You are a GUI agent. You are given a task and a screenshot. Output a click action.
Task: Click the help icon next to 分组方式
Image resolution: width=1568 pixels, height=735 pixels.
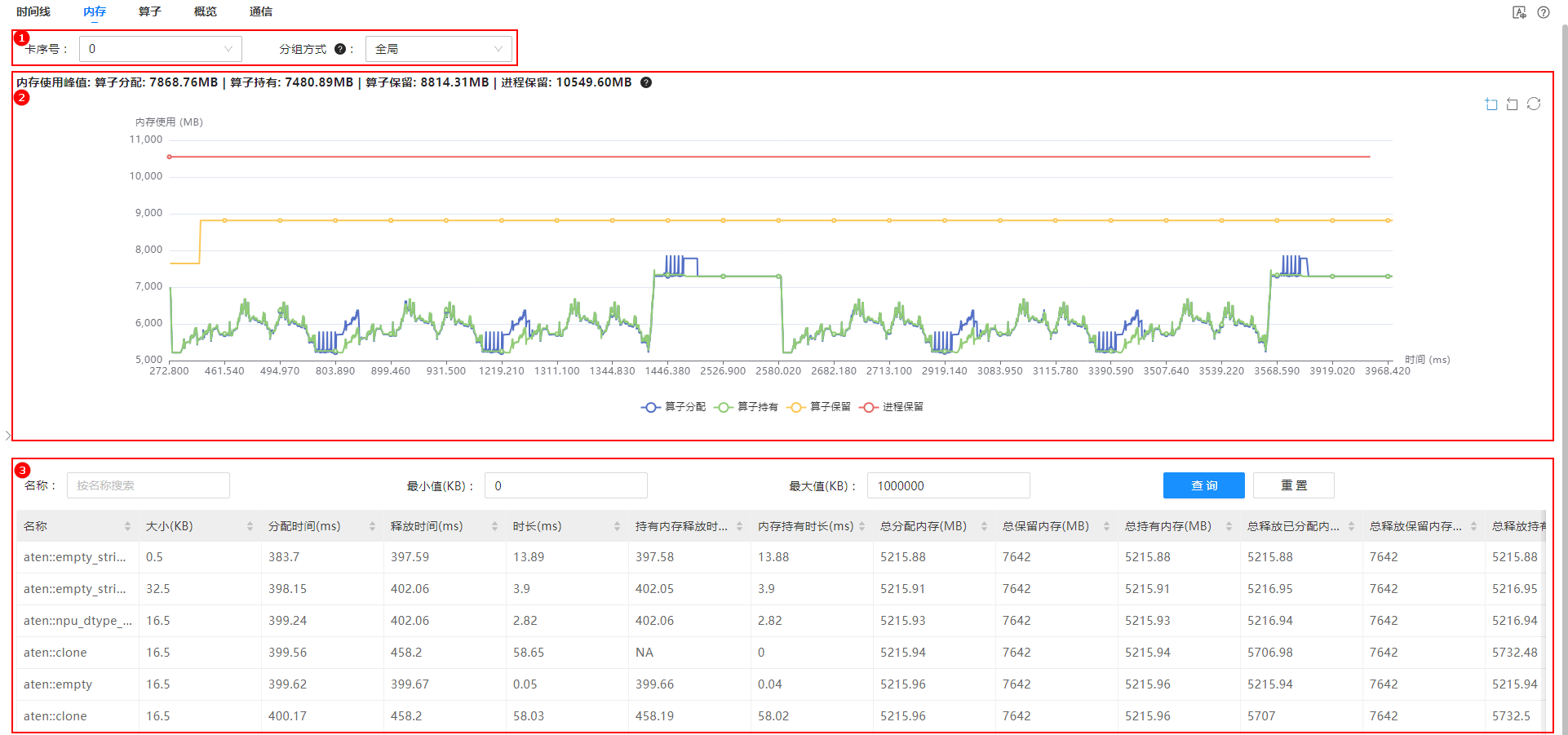coord(340,49)
